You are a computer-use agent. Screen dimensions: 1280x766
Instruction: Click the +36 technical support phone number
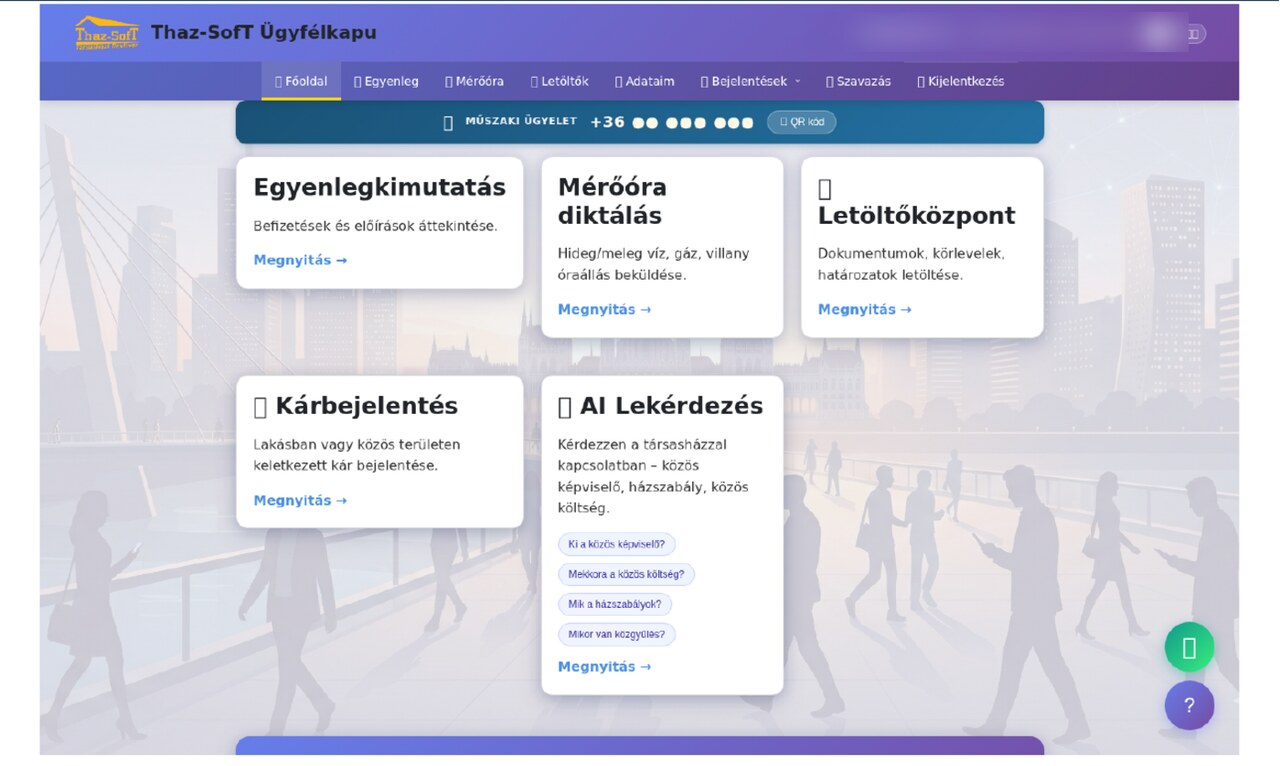pyautogui.click(x=671, y=122)
